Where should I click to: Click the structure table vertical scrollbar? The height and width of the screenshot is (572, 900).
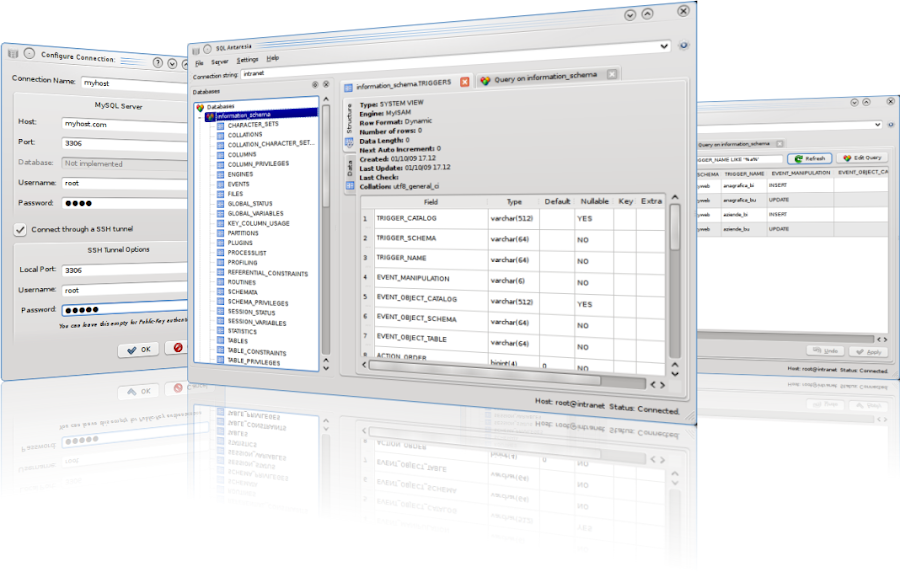click(x=675, y=283)
